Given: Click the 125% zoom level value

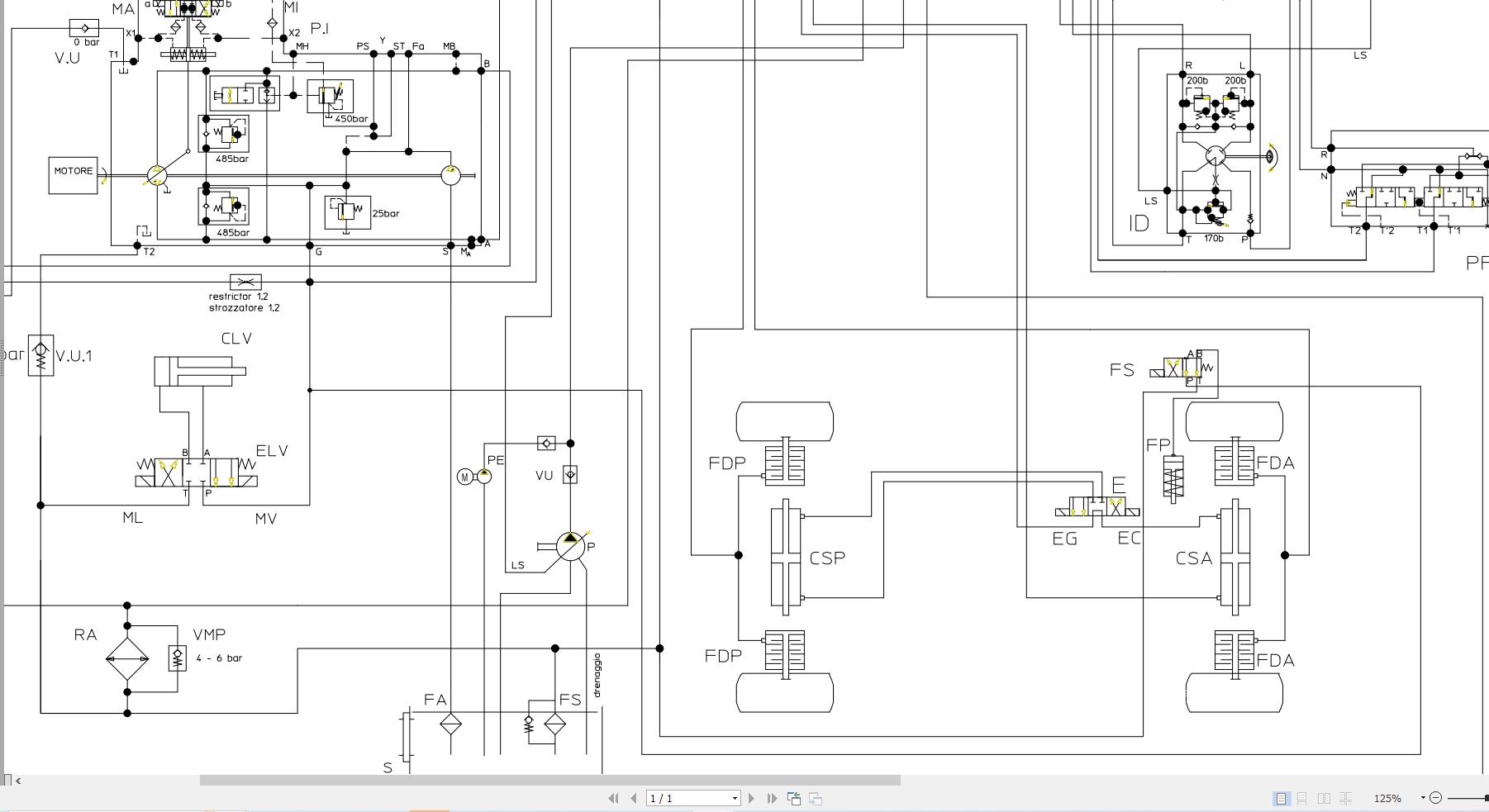Looking at the screenshot, I should [1387, 798].
